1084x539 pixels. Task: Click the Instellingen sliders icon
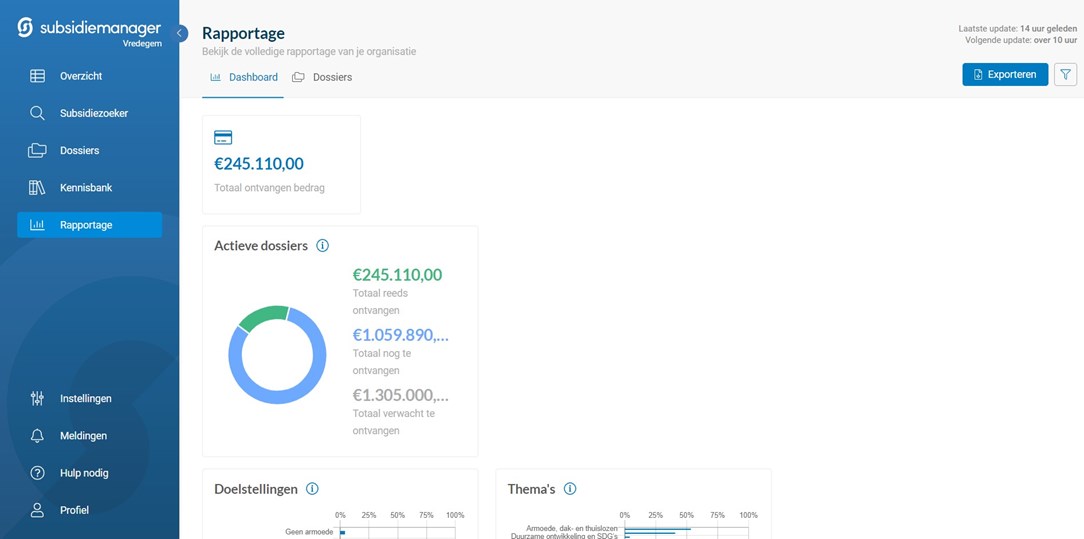37,399
